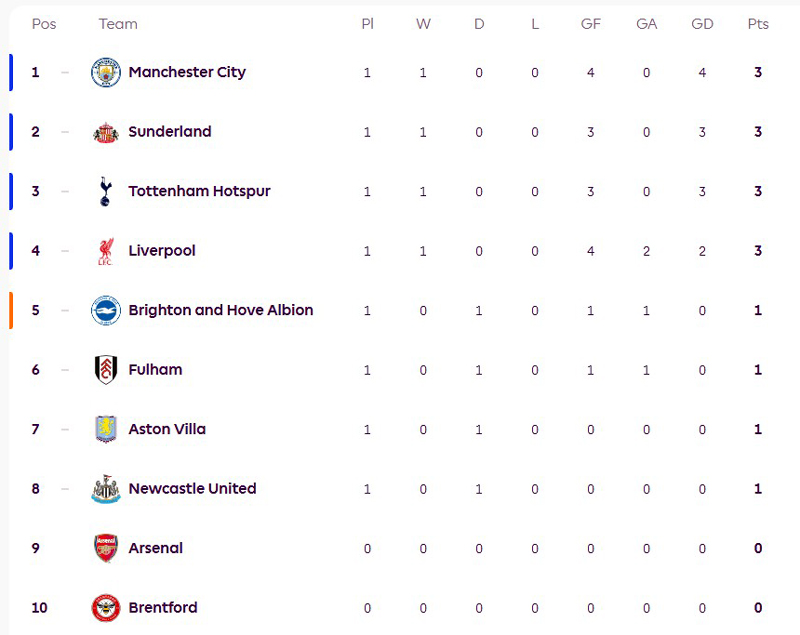Click the GF column header

591,24
